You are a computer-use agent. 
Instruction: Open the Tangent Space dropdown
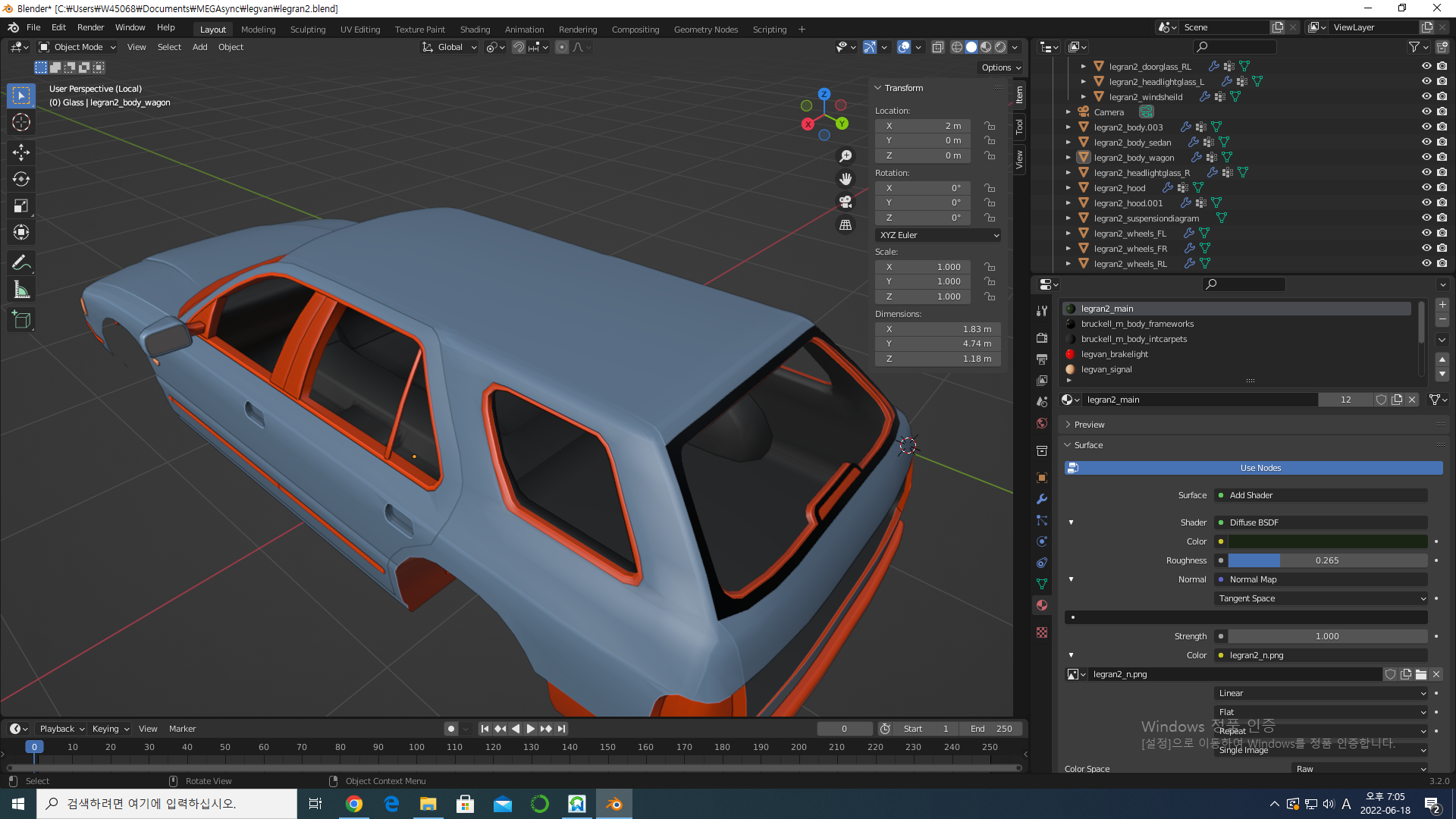tap(1321, 598)
